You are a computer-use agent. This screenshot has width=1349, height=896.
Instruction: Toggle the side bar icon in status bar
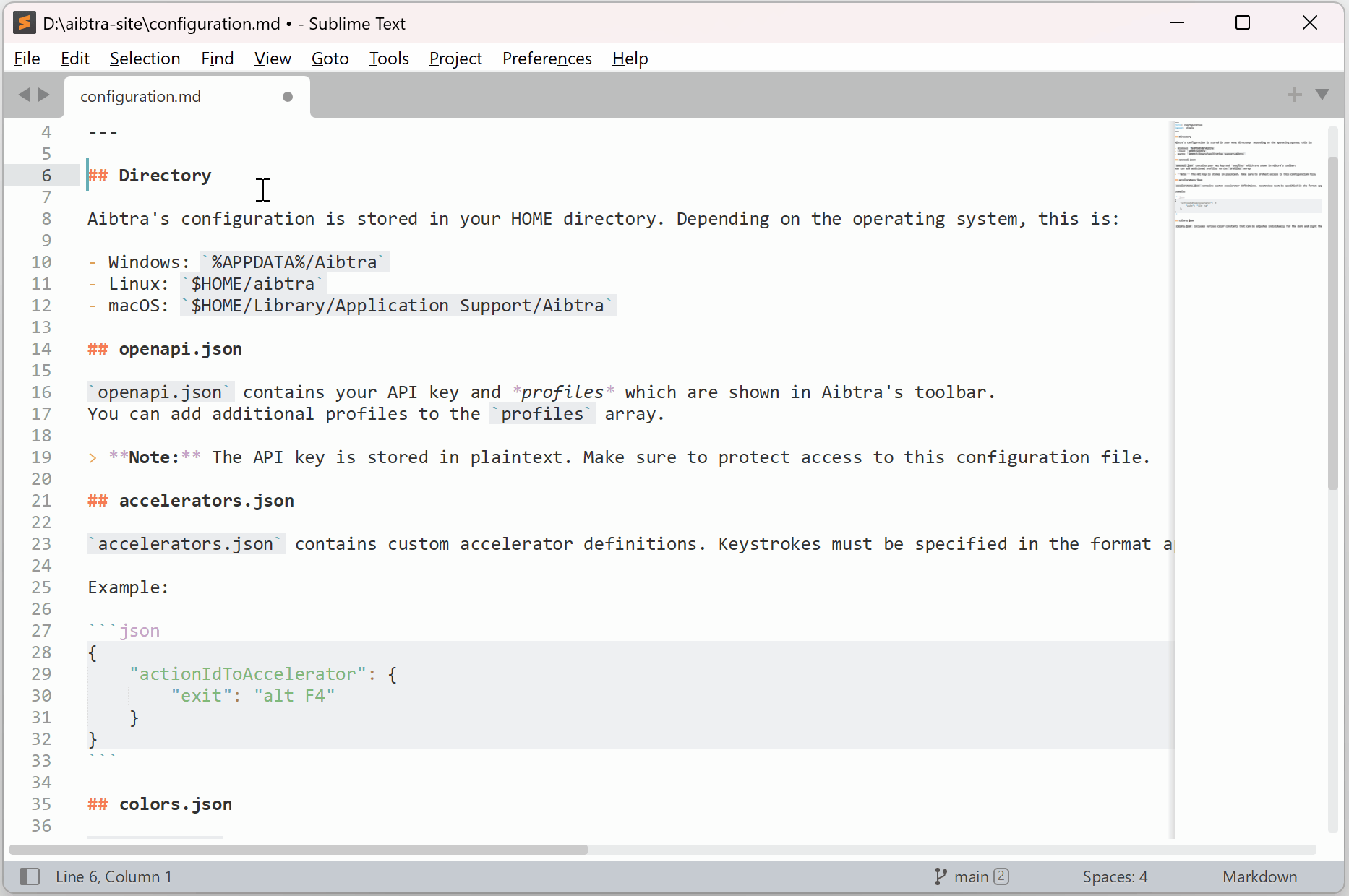[x=30, y=876]
